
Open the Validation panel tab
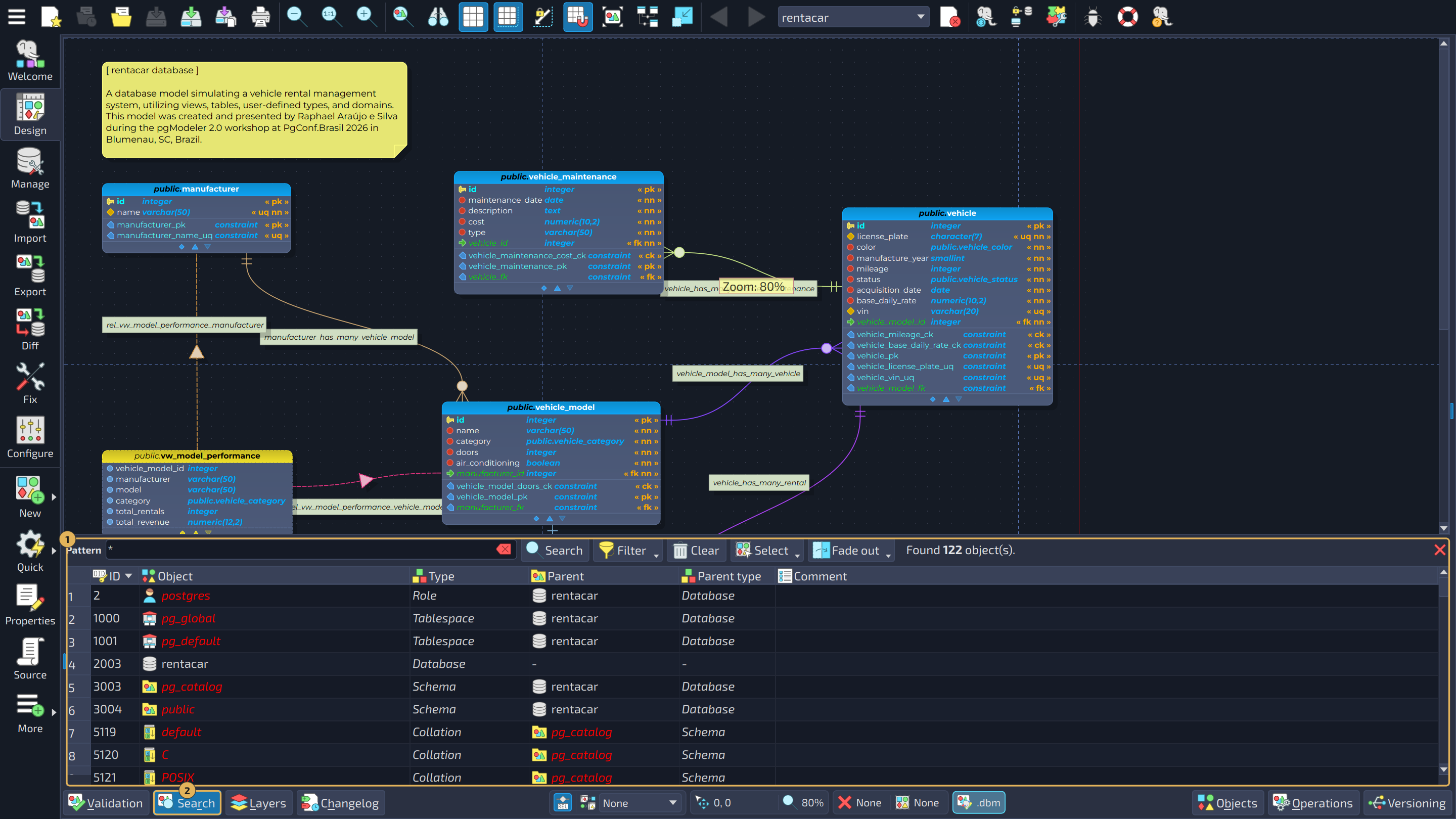pos(106,803)
